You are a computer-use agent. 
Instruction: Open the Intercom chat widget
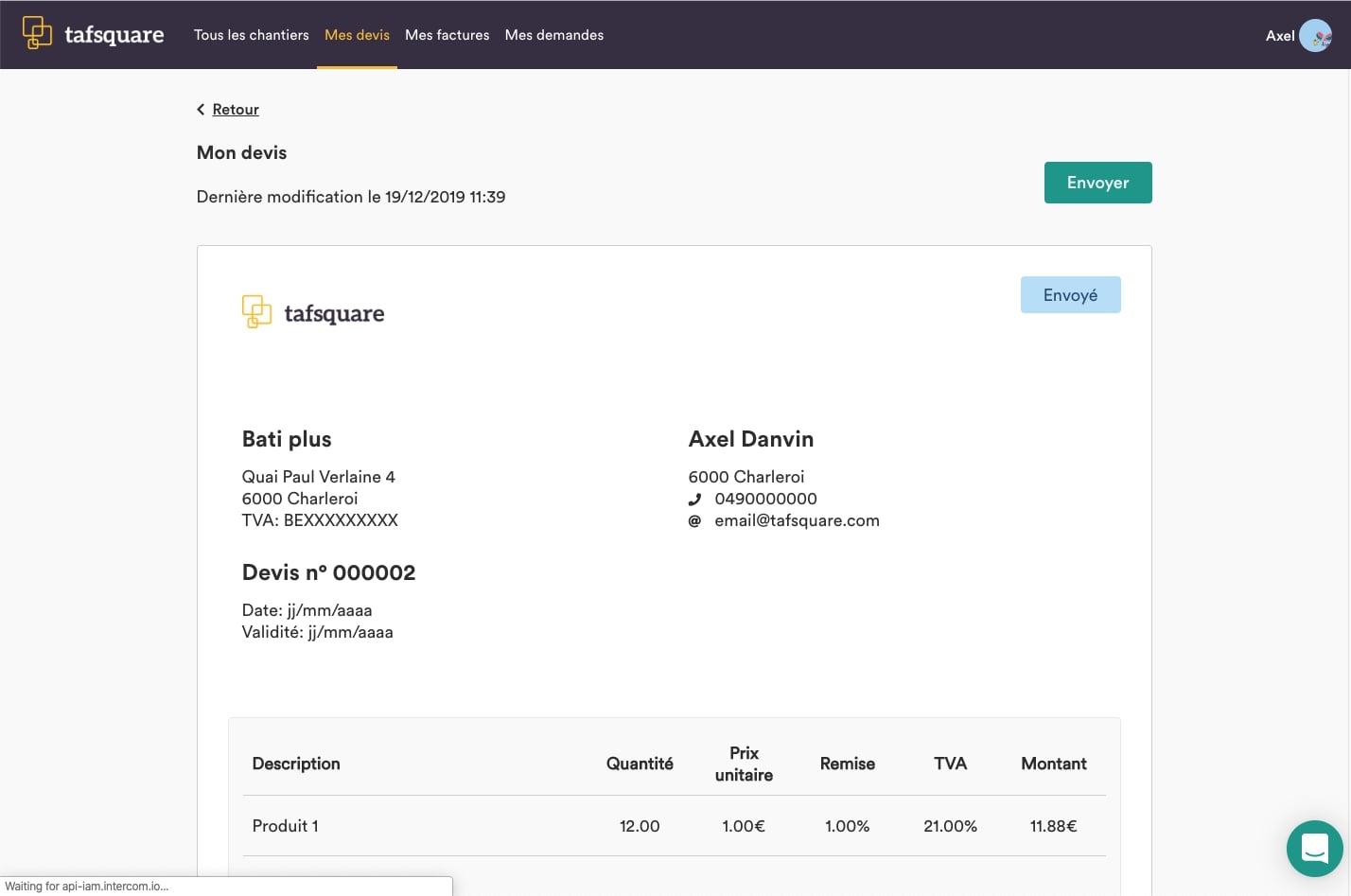[x=1314, y=848]
